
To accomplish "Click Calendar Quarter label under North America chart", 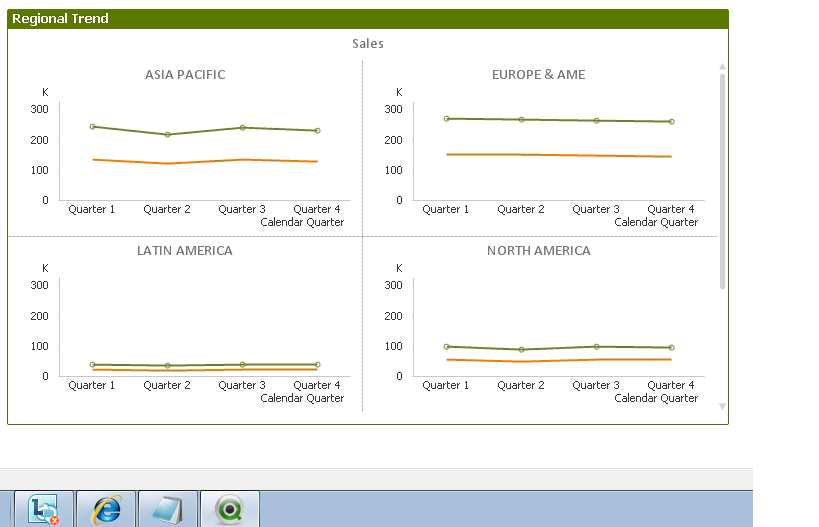I will (x=656, y=399).
